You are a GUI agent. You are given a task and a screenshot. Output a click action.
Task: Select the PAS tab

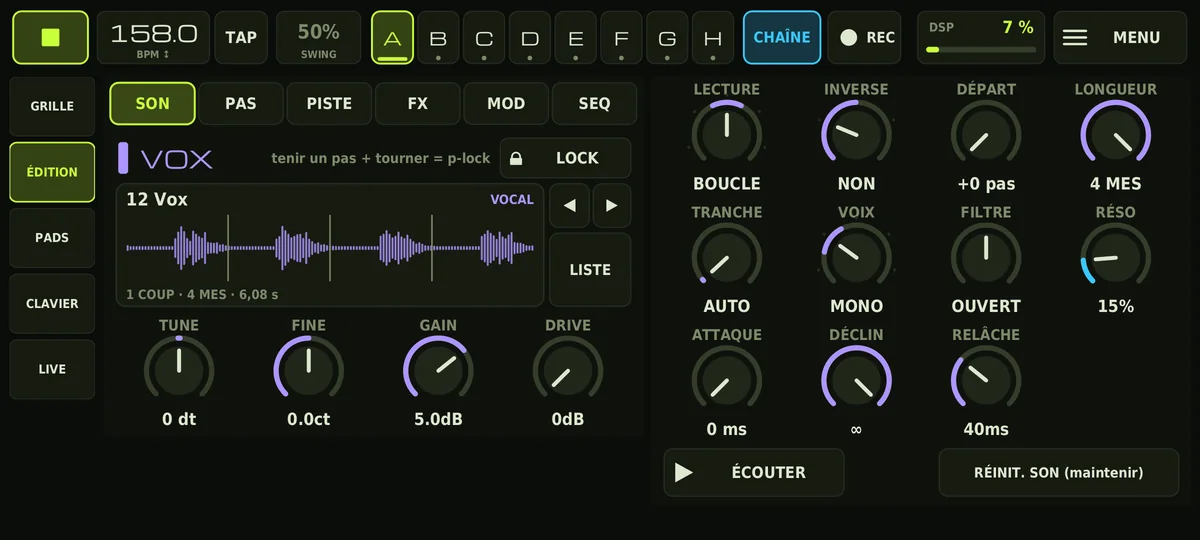click(240, 103)
